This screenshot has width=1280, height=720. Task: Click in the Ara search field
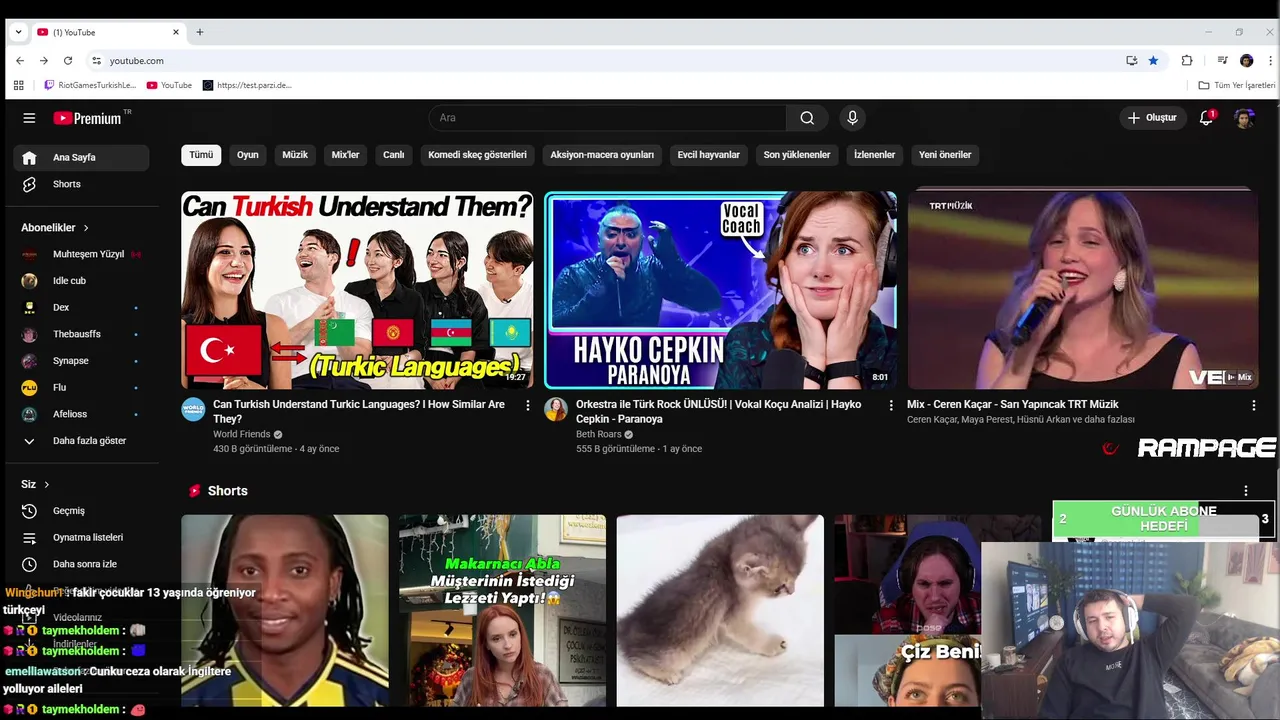click(x=608, y=118)
